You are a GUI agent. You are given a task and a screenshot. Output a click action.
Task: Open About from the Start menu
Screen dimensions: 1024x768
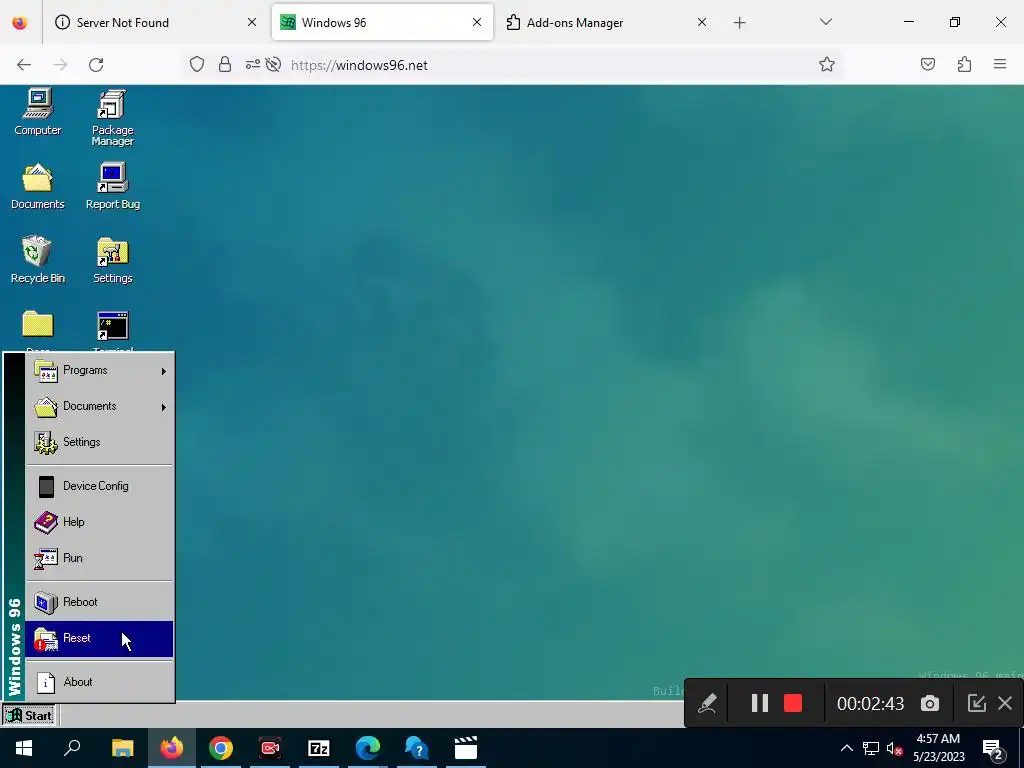pos(99,682)
